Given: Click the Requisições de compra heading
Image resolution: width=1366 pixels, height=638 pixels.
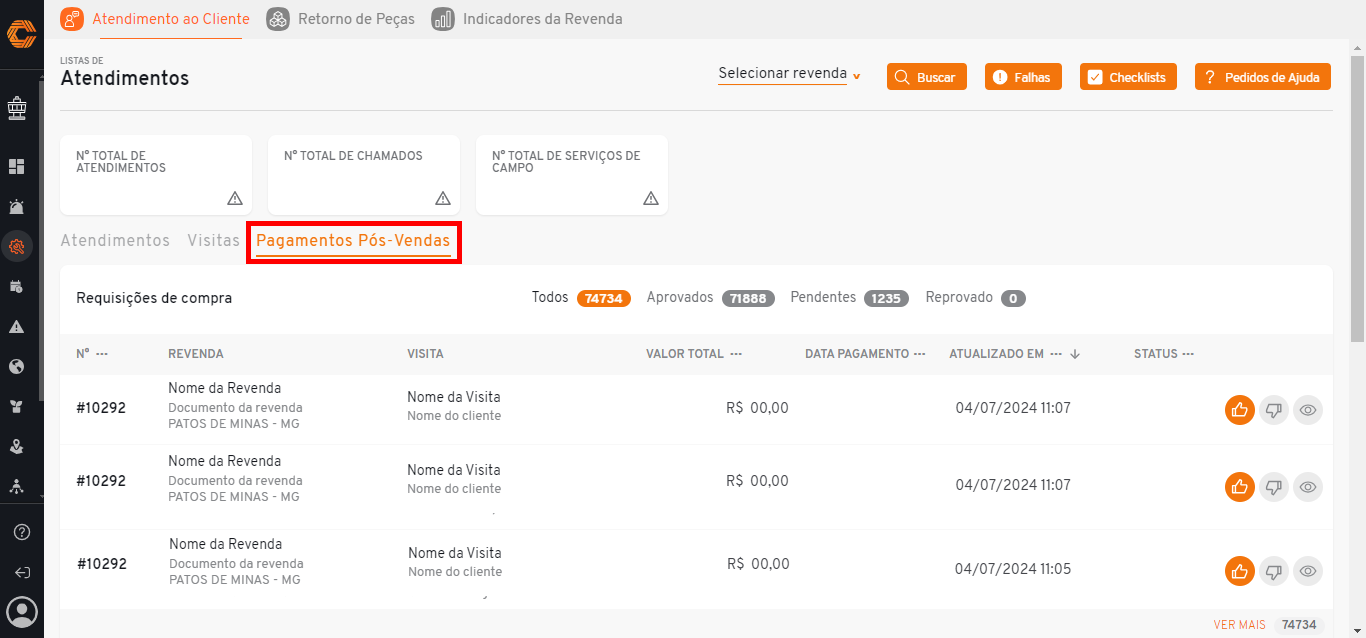Looking at the screenshot, I should tap(154, 298).
